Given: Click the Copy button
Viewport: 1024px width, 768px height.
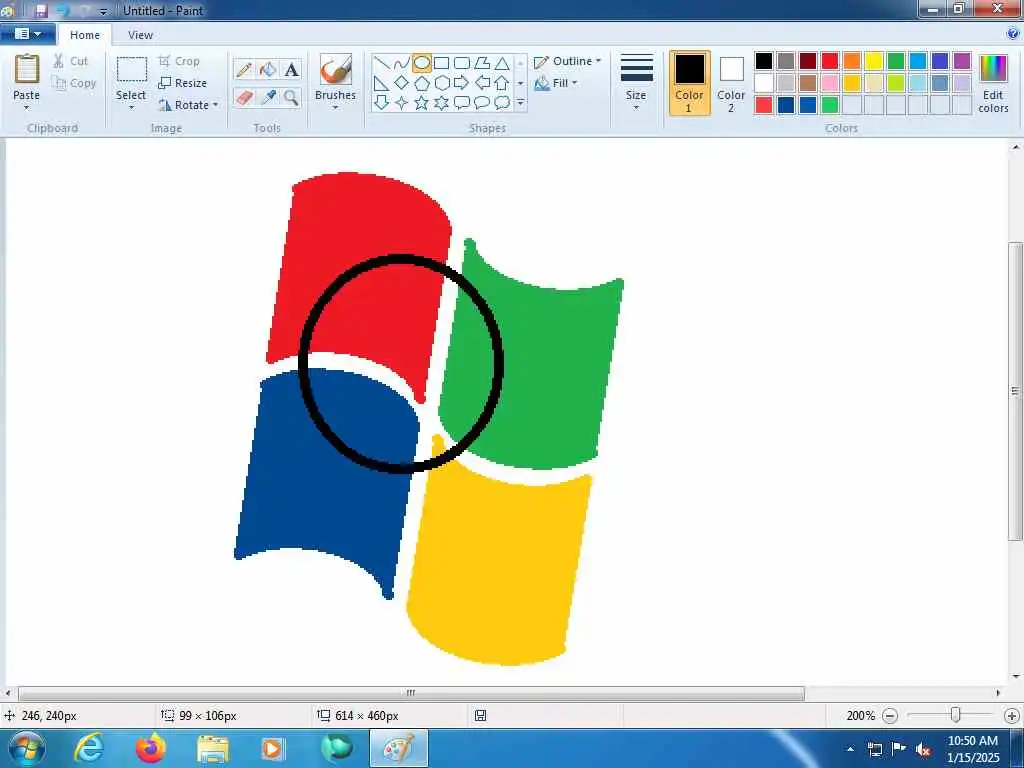Looking at the screenshot, I should 74,83.
